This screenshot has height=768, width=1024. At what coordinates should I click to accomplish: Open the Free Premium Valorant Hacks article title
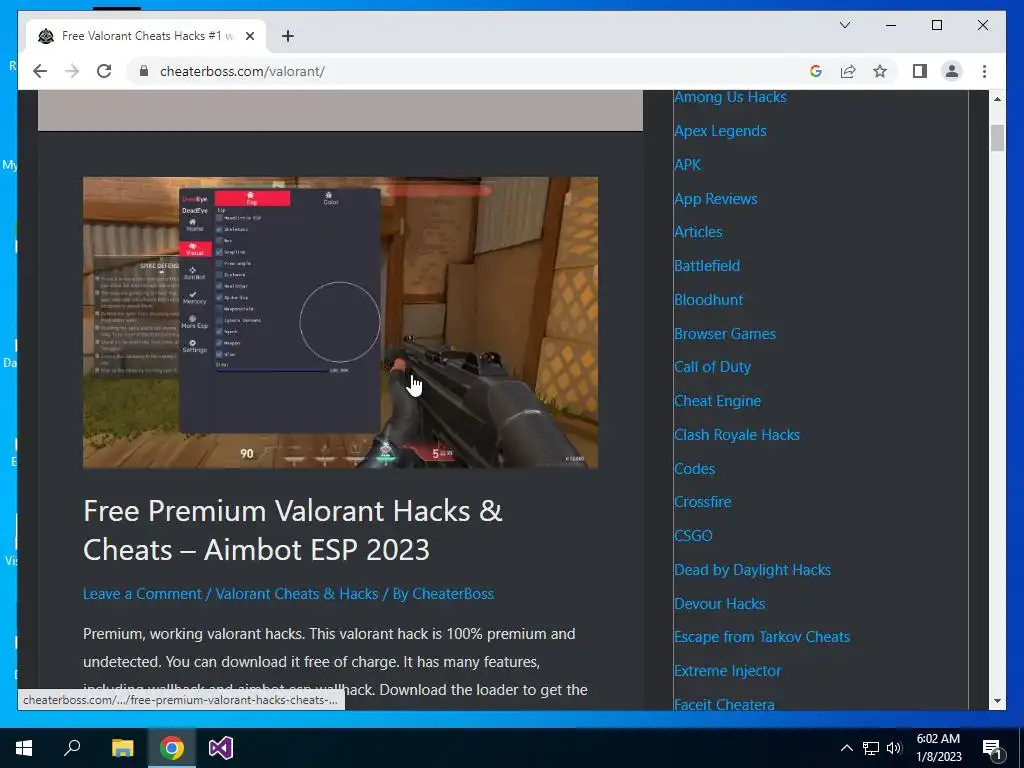[293, 530]
